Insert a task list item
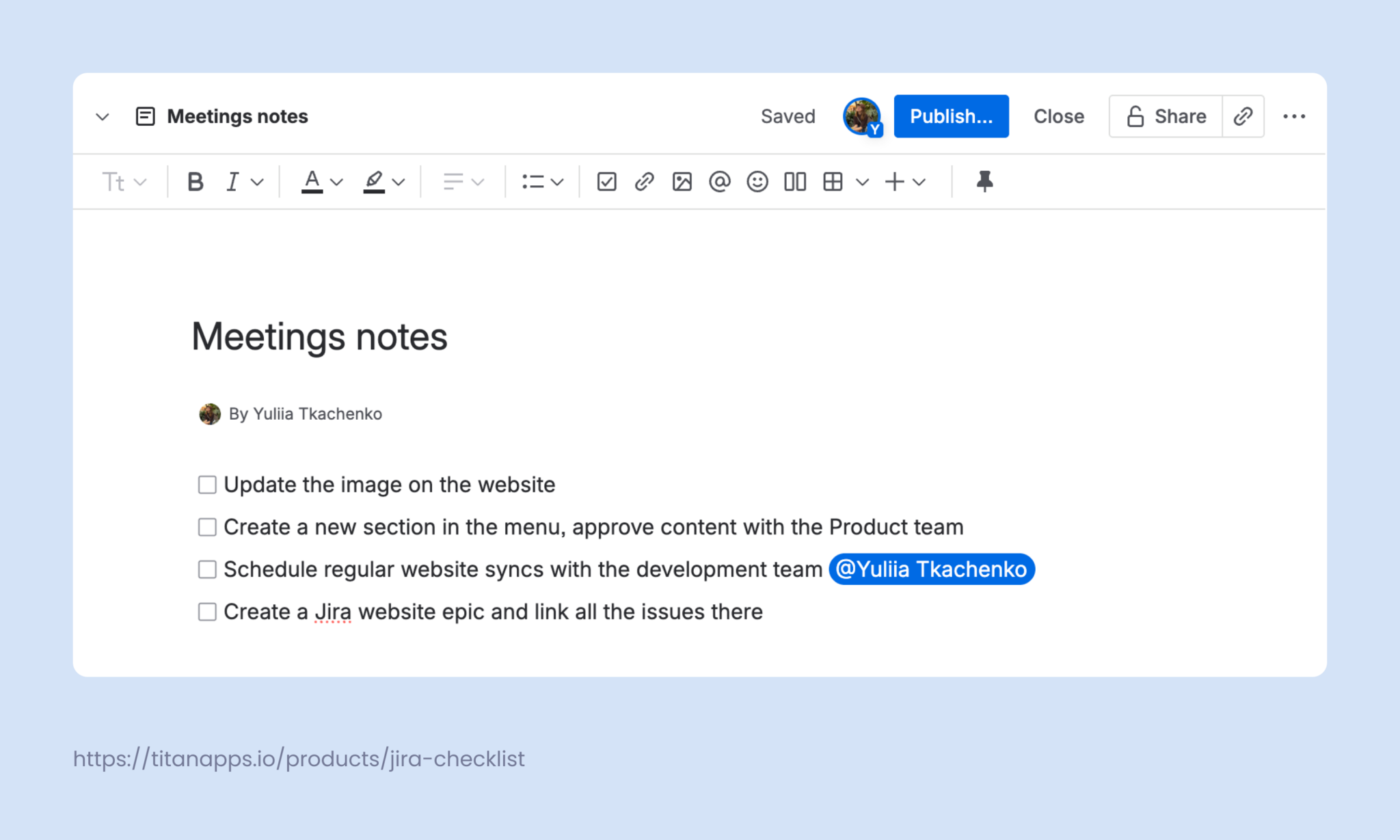 (x=606, y=181)
